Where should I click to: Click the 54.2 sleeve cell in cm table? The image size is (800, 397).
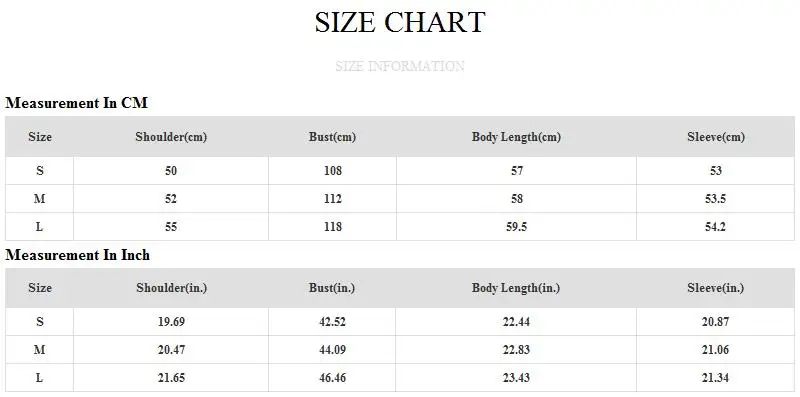(715, 227)
